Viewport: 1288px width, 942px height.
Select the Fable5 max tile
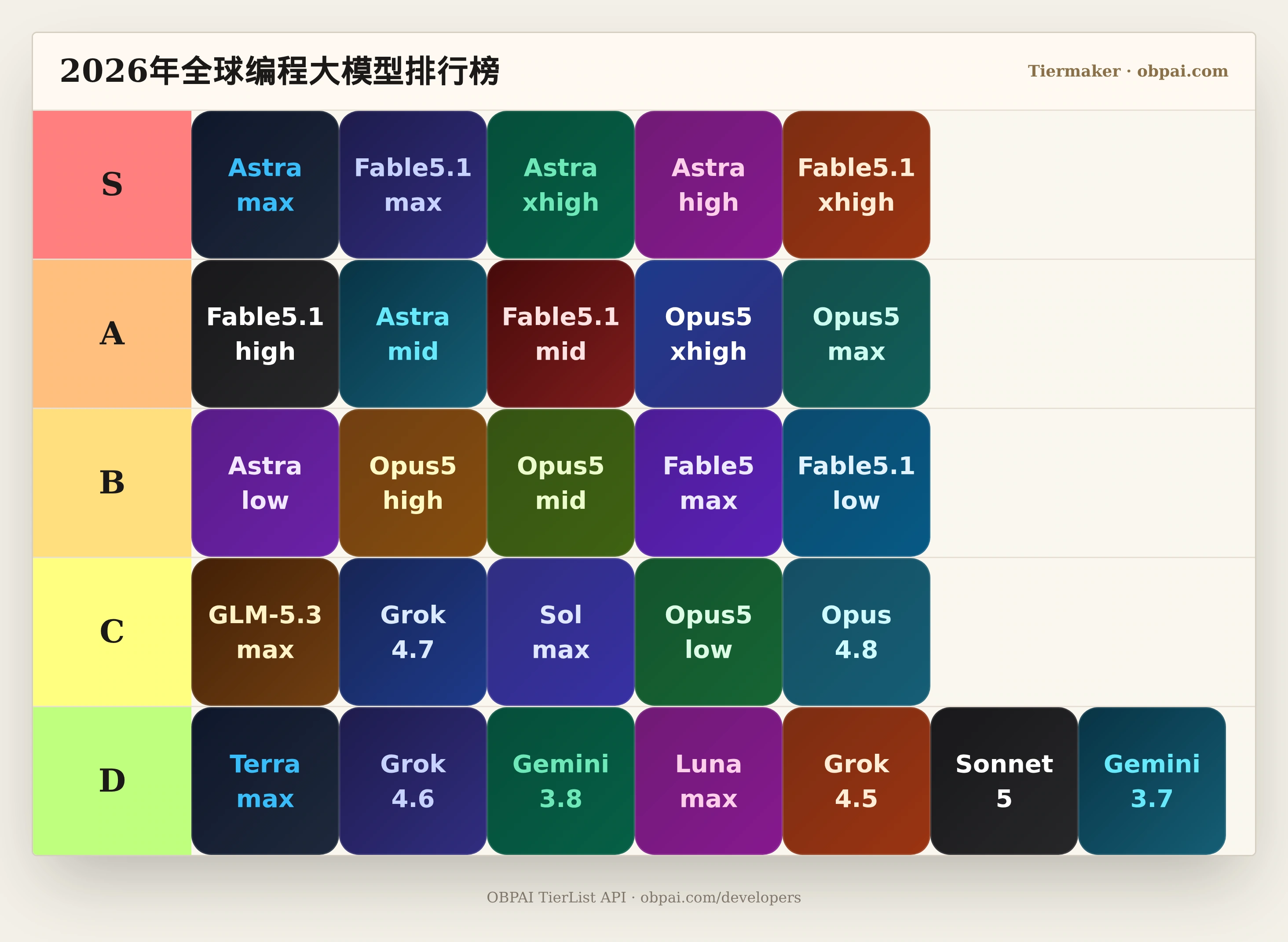click(709, 483)
